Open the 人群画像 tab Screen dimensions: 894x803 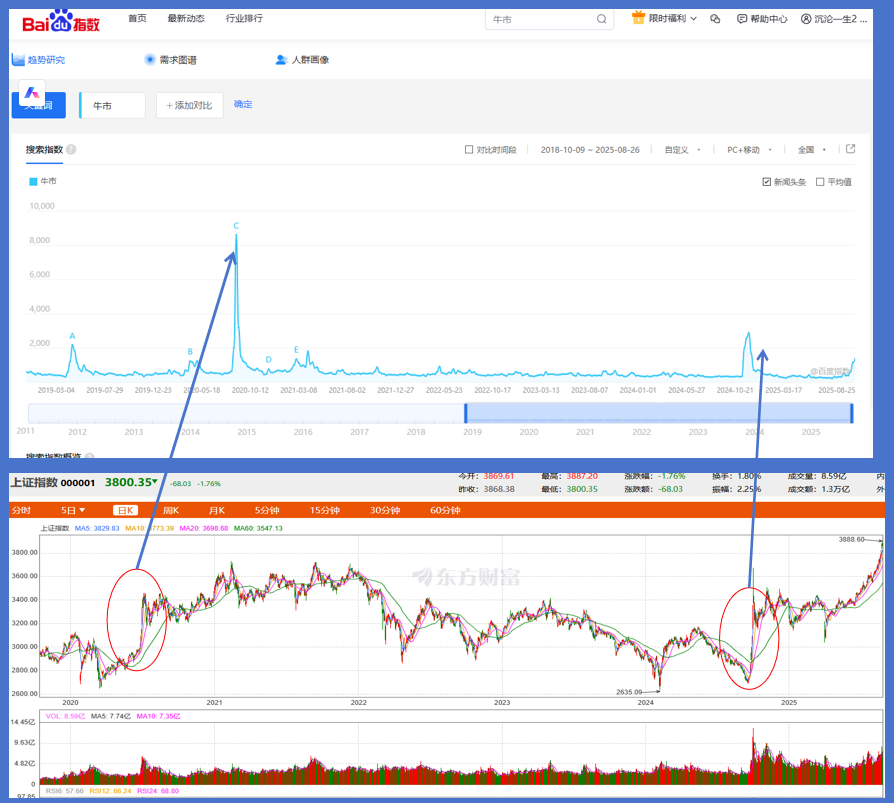(302, 60)
